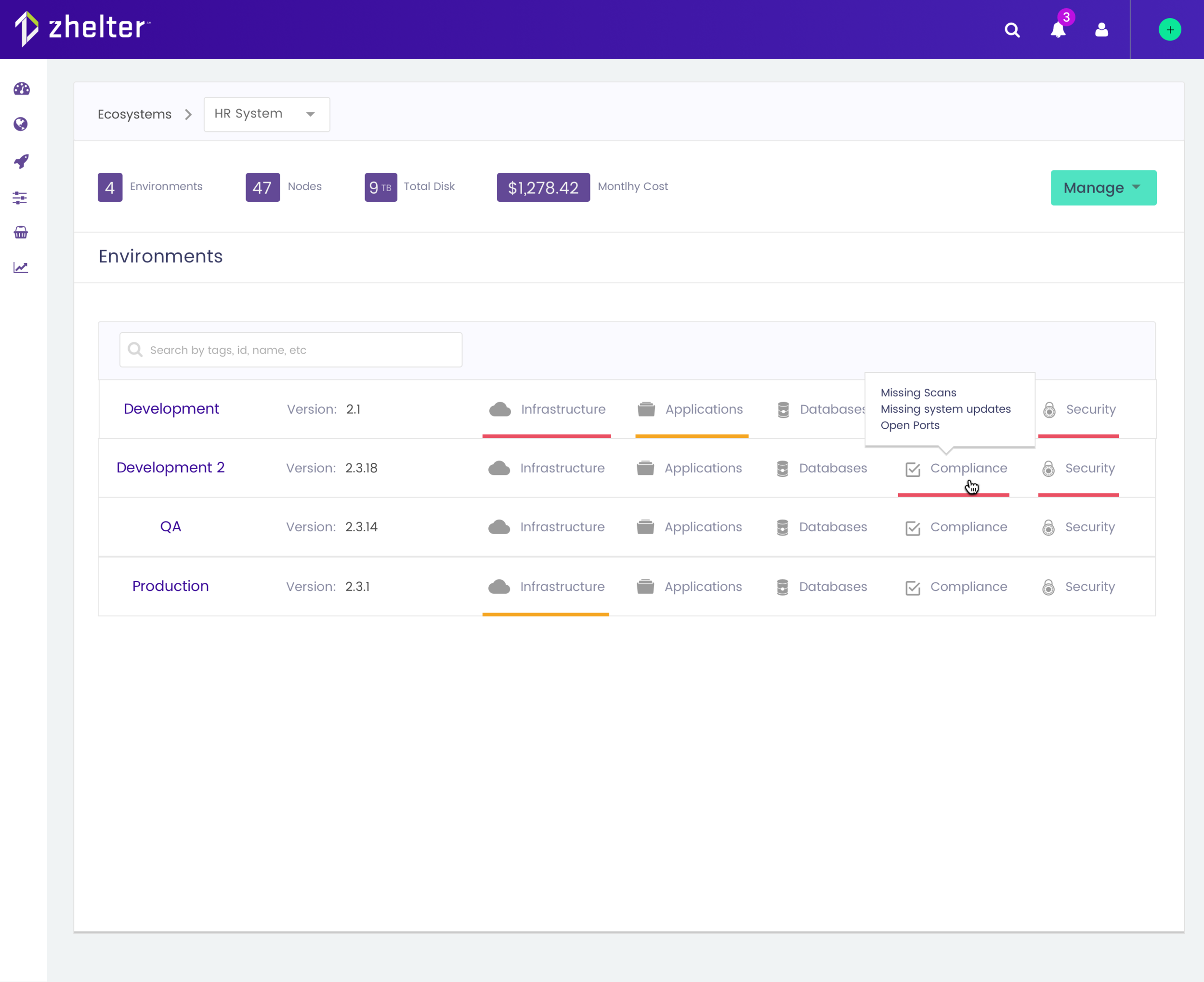Click the Ecosystems breadcrumb link
Image resolution: width=1204 pixels, height=982 pixels.
tap(134, 114)
